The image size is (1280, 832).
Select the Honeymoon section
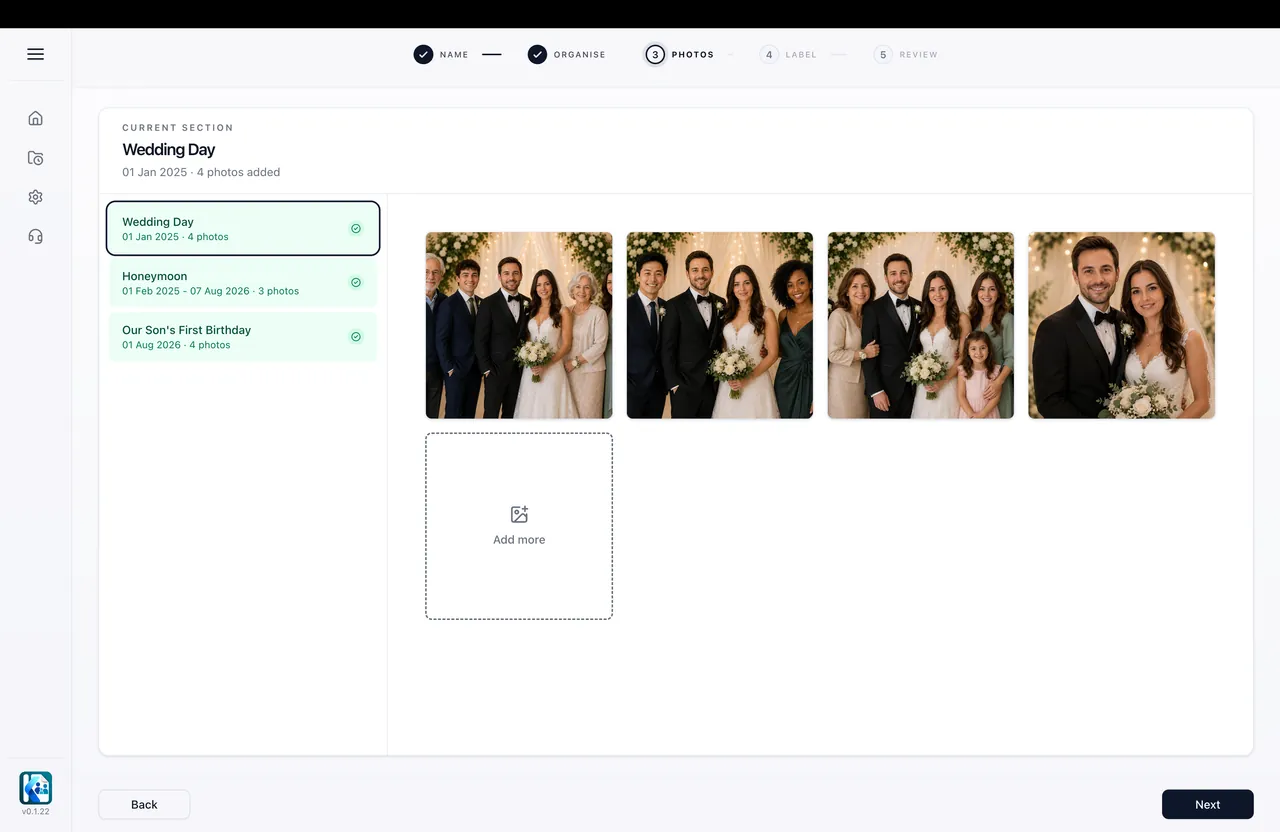[243, 283]
